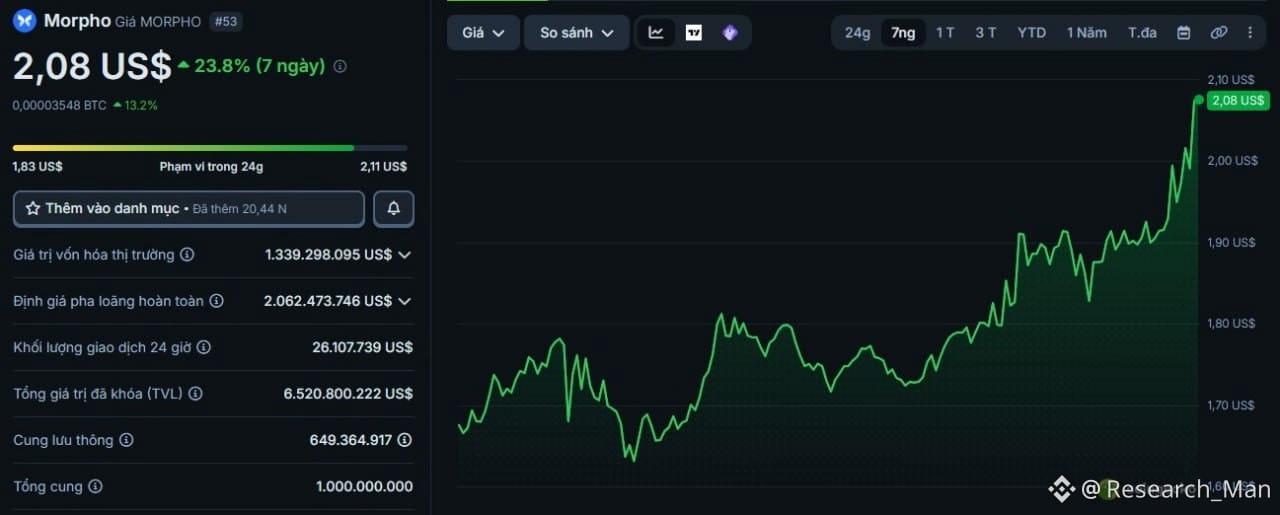Click the 1,70 US$ axis label
Screen dimensions: 1280x515
click(x=1230, y=405)
